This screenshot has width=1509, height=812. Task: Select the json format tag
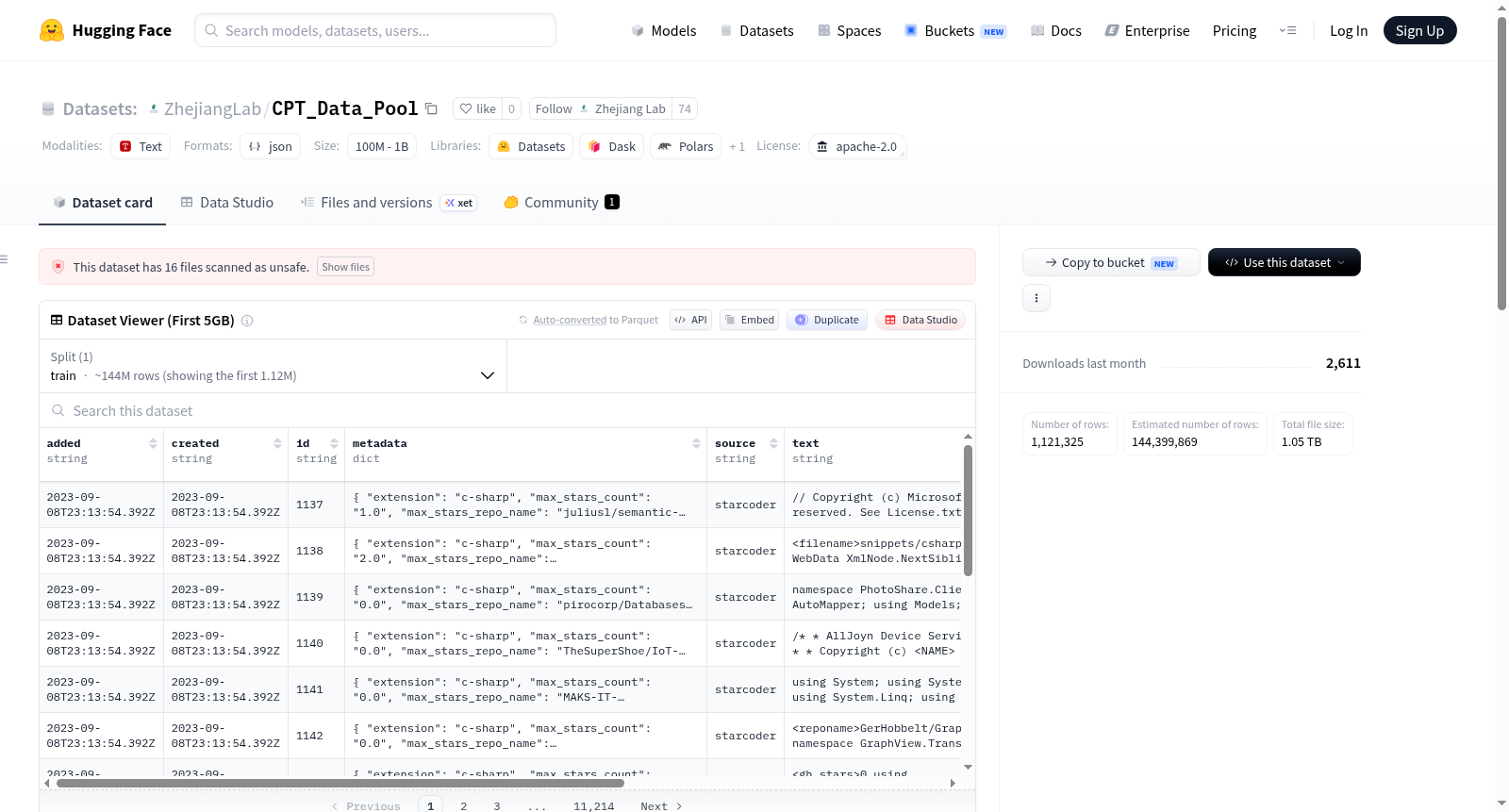(x=270, y=146)
